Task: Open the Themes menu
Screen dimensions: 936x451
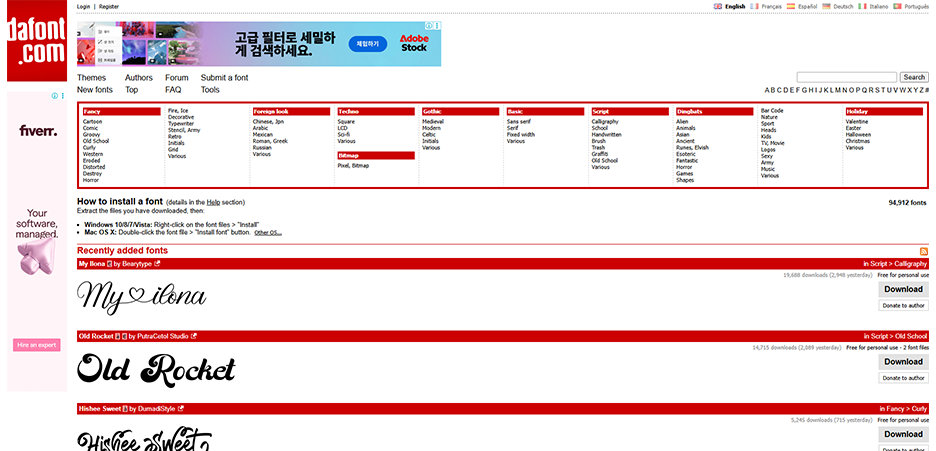Action: [x=91, y=78]
